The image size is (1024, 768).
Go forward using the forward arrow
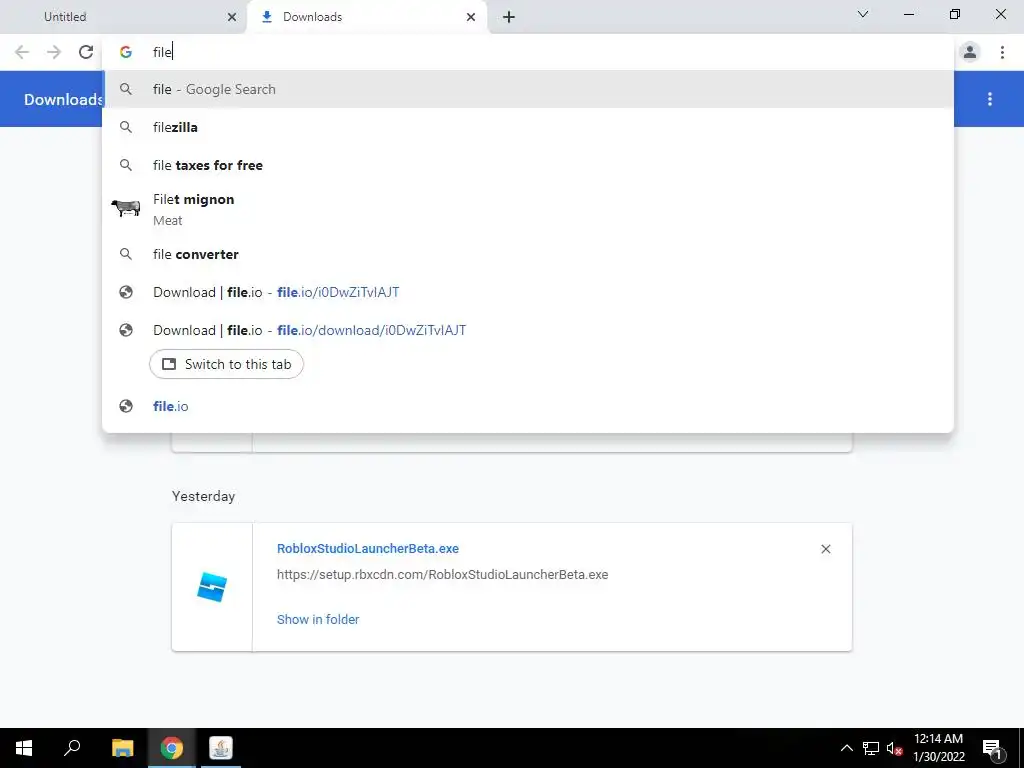click(x=54, y=52)
